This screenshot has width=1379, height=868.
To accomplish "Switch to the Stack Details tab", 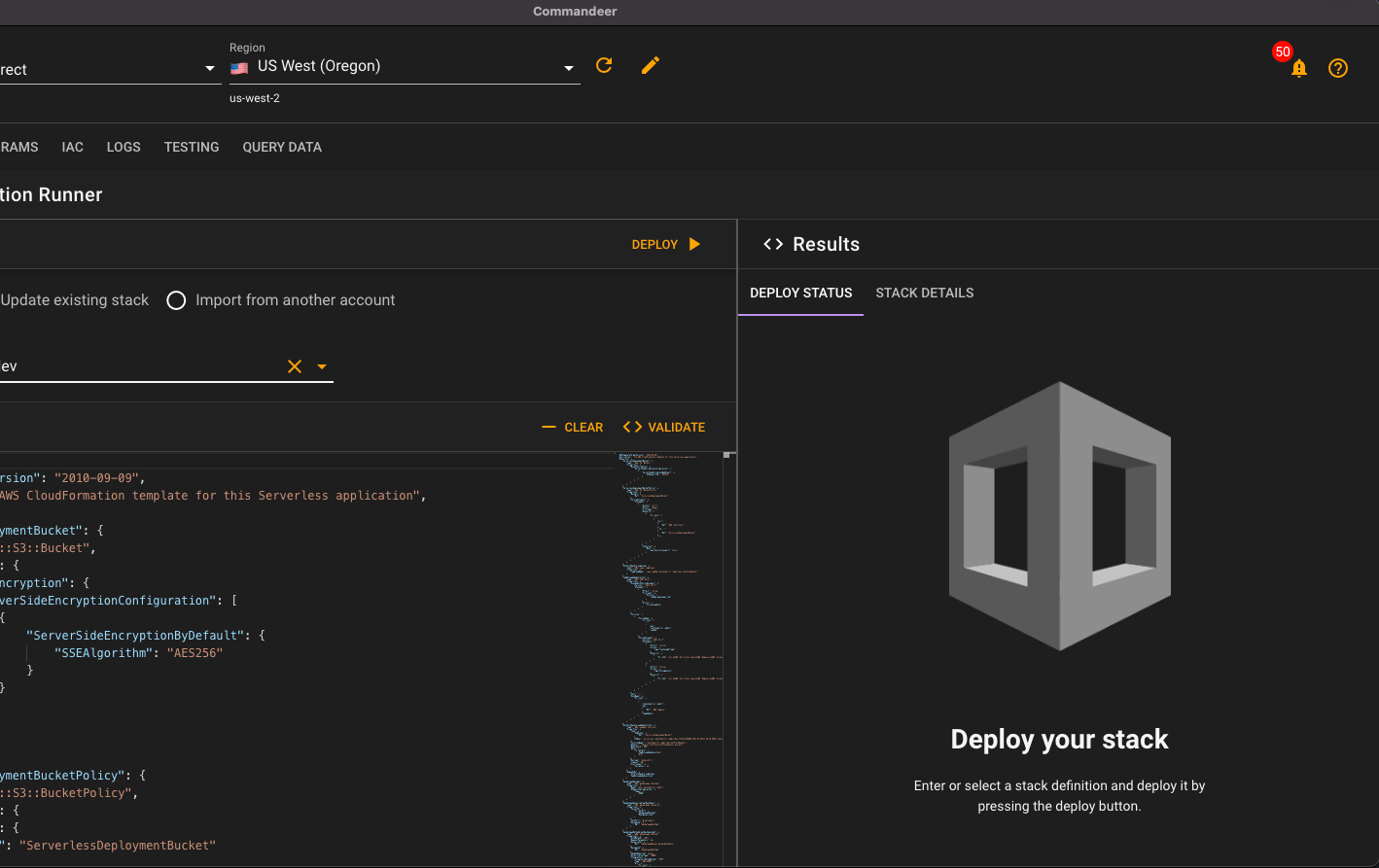I will [924, 293].
